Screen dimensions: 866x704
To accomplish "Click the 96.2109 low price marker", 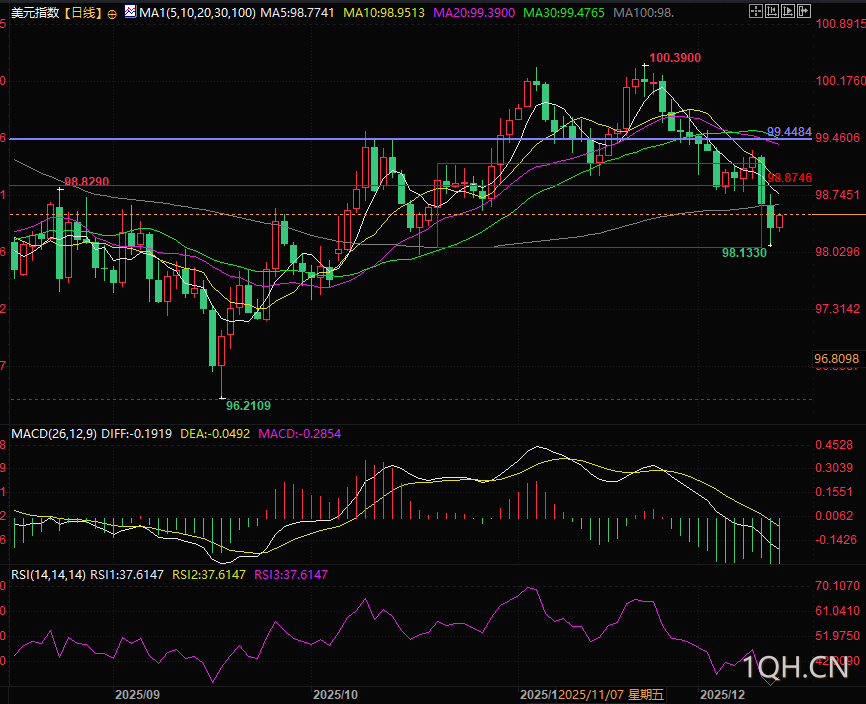I will (248, 406).
